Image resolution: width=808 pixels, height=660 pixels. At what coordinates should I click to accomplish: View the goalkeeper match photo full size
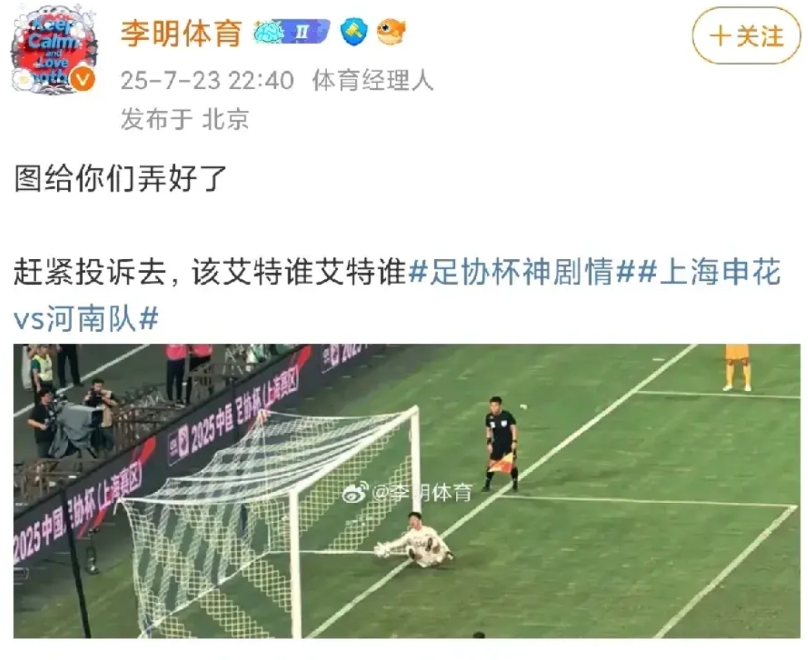(x=407, y=491)
